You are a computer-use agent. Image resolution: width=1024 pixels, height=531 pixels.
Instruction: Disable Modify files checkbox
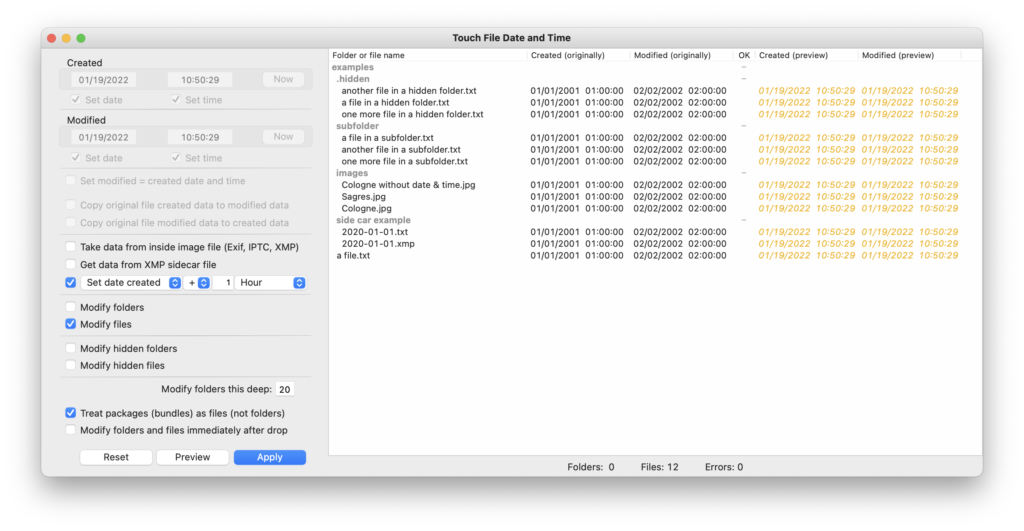pos(71,324)
